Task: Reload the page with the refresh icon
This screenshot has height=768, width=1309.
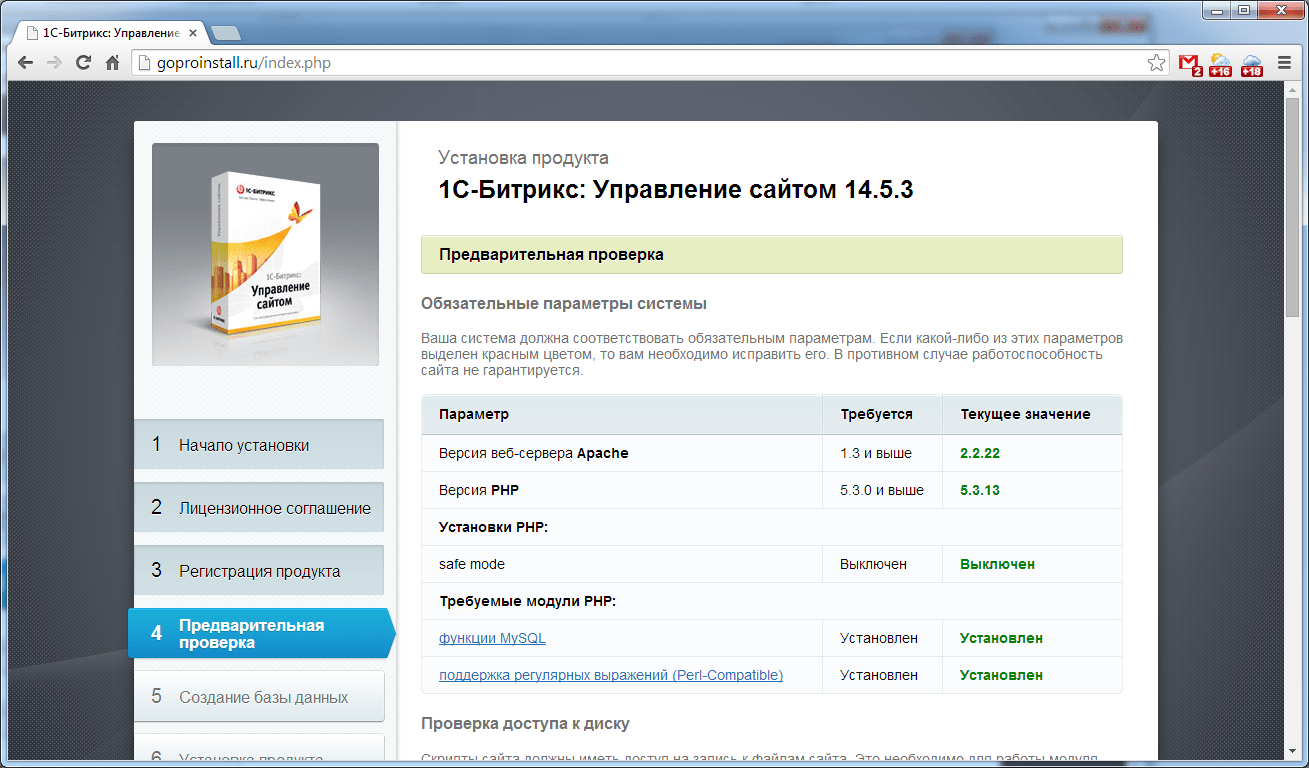Action: point(84,63)
